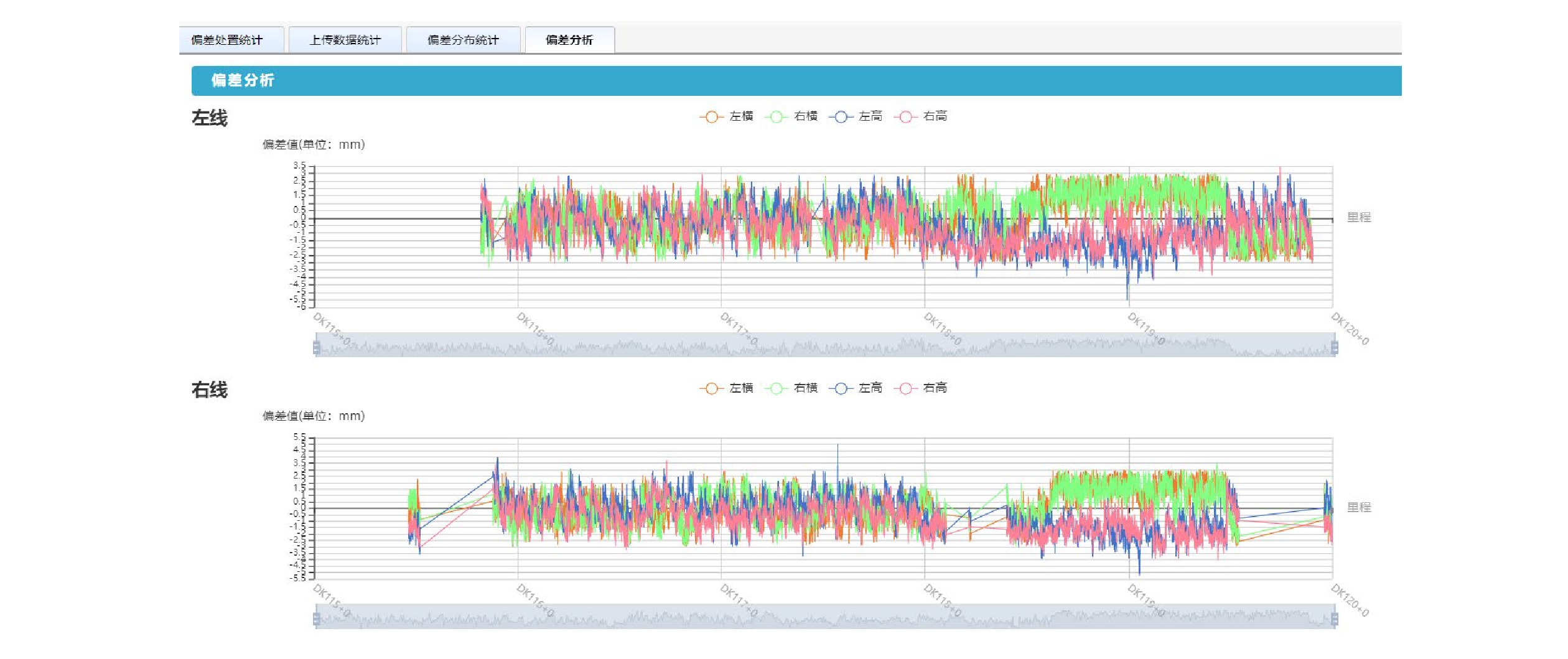This screenshot has height=659, width=1568.
Task: Click right handle of 右线 chart zoom slider
Action: click(1334, 619)
